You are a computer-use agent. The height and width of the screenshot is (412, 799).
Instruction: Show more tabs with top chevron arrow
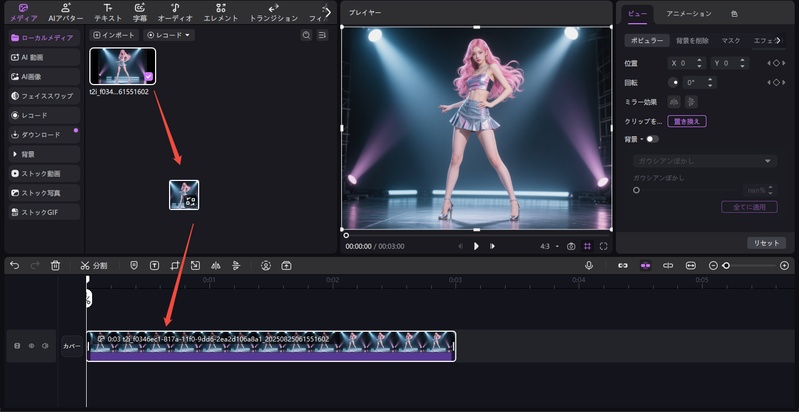coord(328,12)
